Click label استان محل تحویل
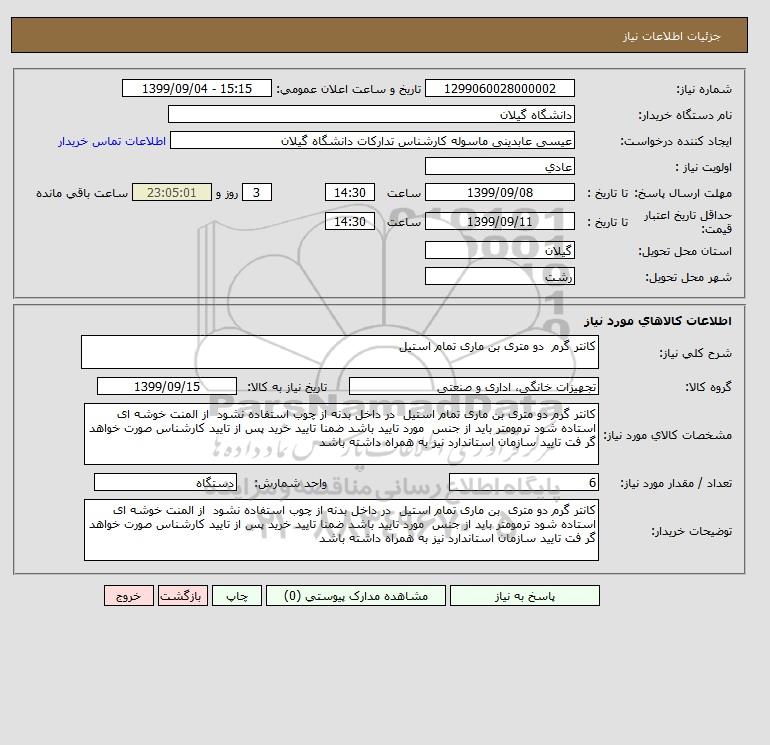This screenshot has height=745, width=770. tap(686, 251)
